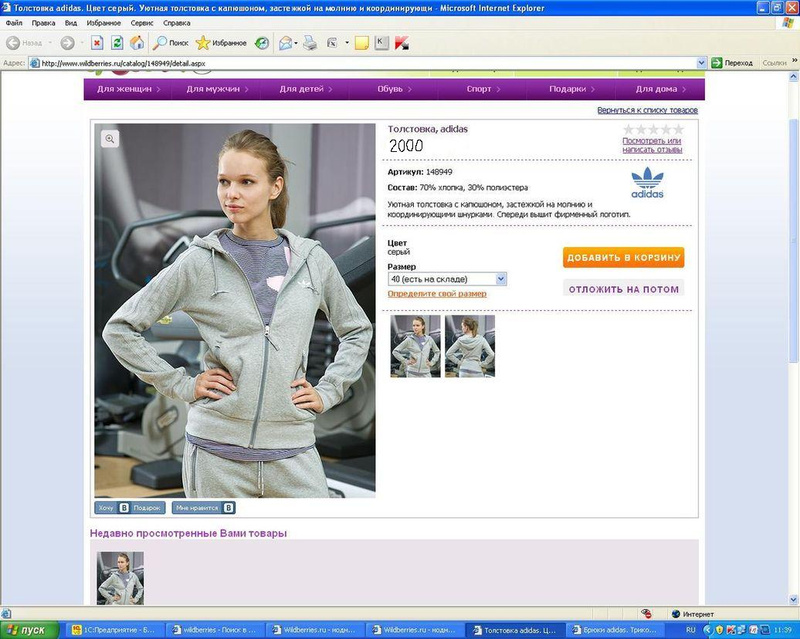
Task: Go to the browser Home page icon
Action: coord(136,43)
